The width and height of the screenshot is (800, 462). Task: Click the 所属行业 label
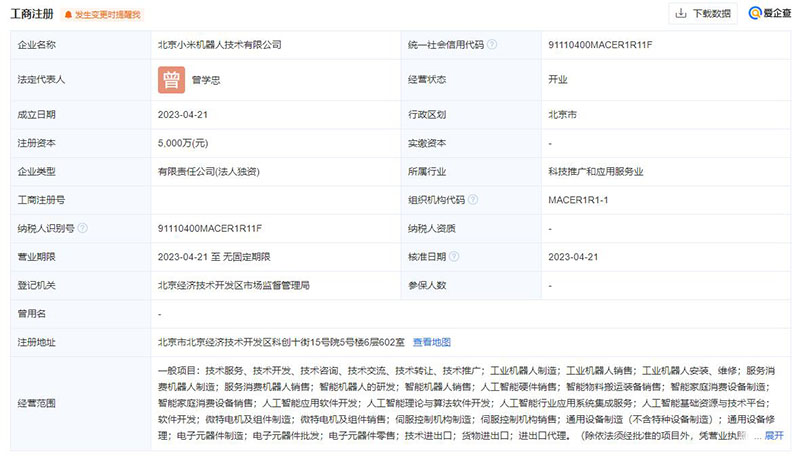coord(427,172)
